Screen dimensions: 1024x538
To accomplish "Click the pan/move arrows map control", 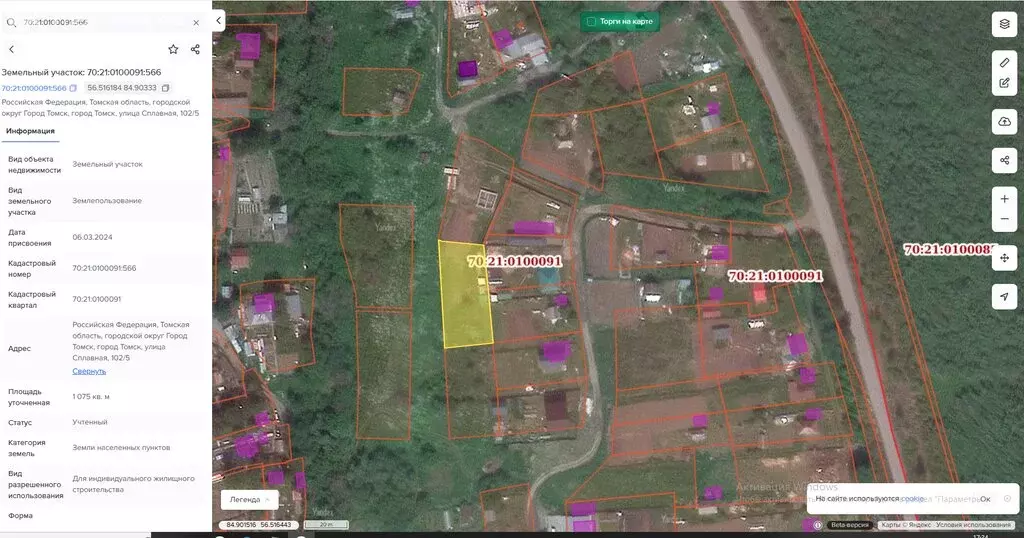I will pyautogui.click(x=1004, y=258).
